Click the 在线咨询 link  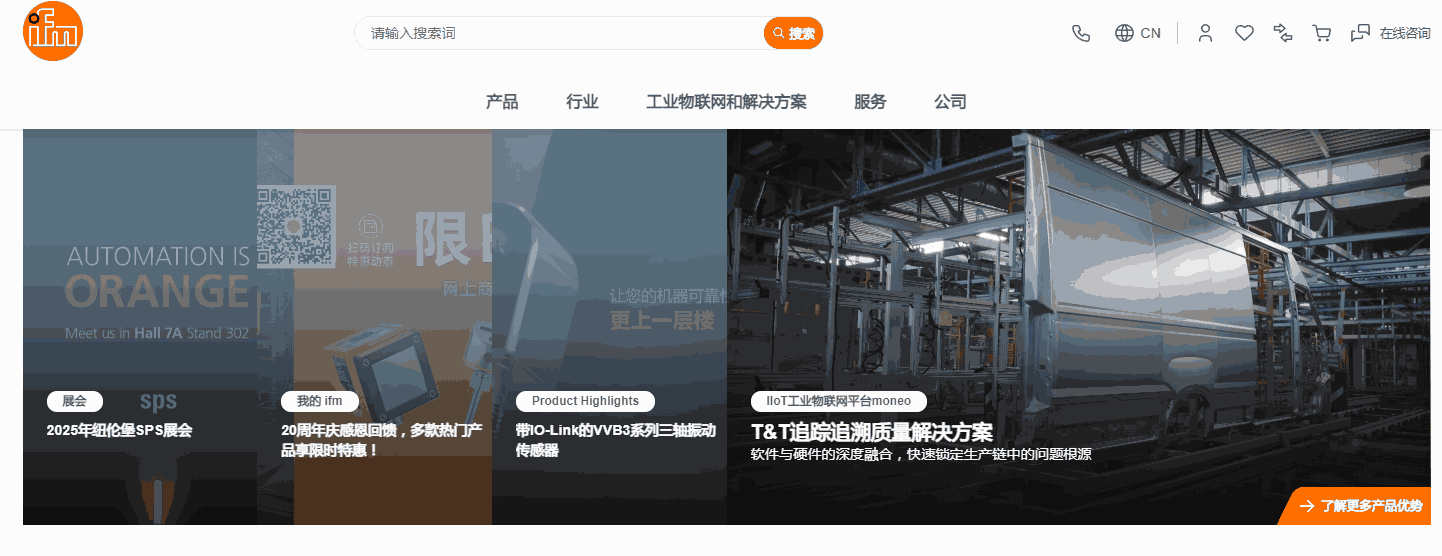1405,33
